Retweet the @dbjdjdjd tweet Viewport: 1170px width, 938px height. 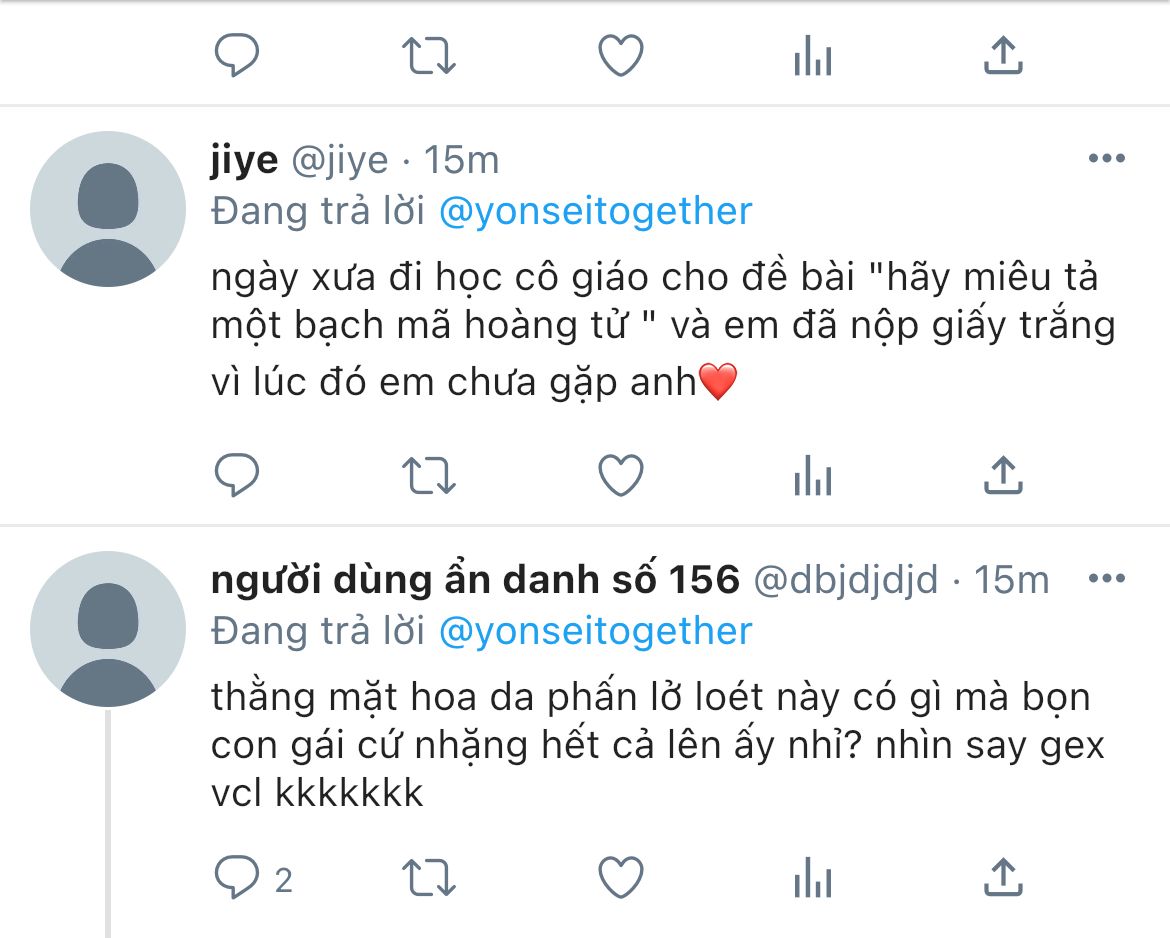click(x=428, y=878)
